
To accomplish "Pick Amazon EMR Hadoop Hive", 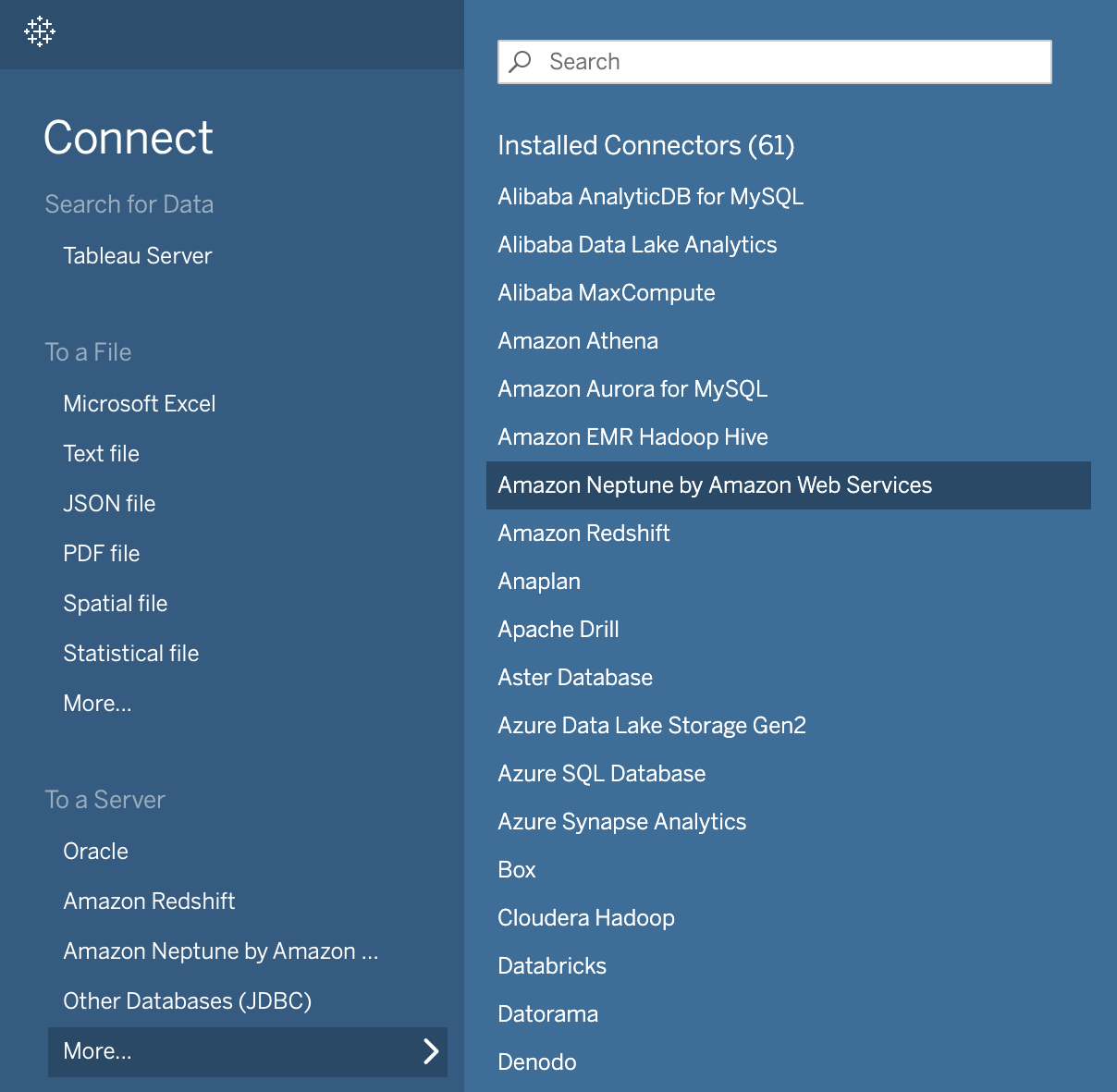I will pos(633,437).
